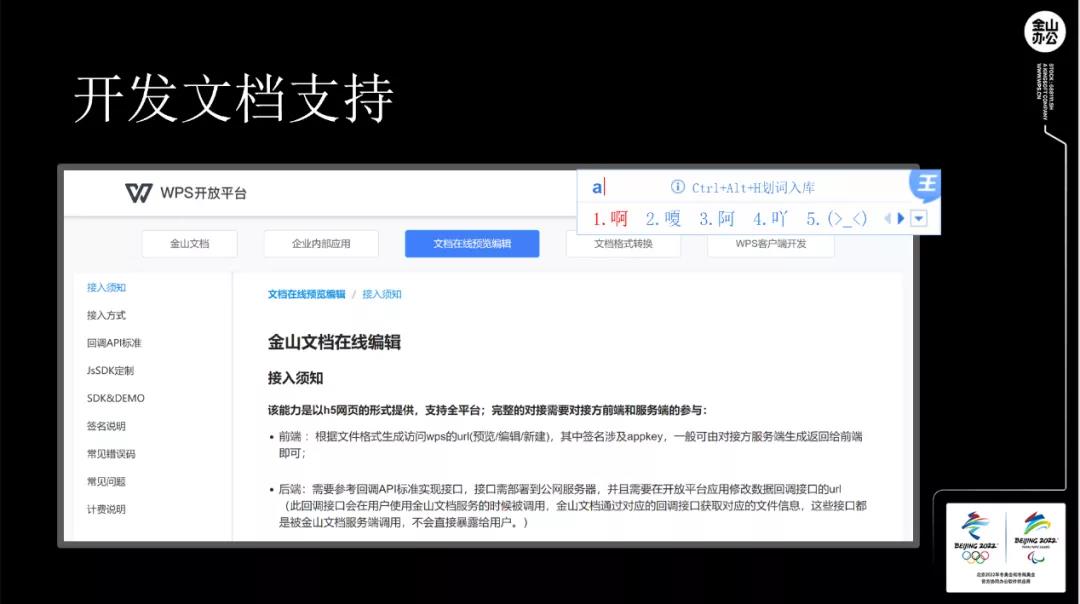Select the 文档在线预览编辑 tab
Screen dimensions: 1080x604
[x=472, y=244]
